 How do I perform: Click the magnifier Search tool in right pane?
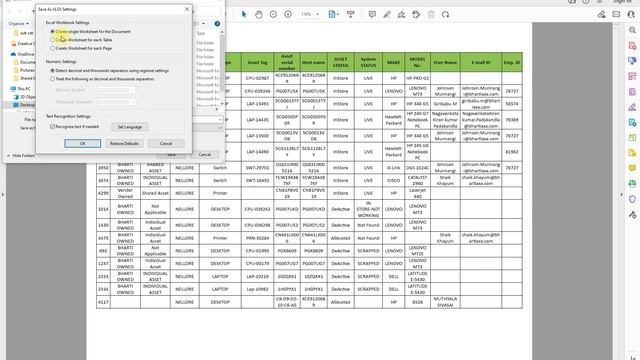coord(632,30)
